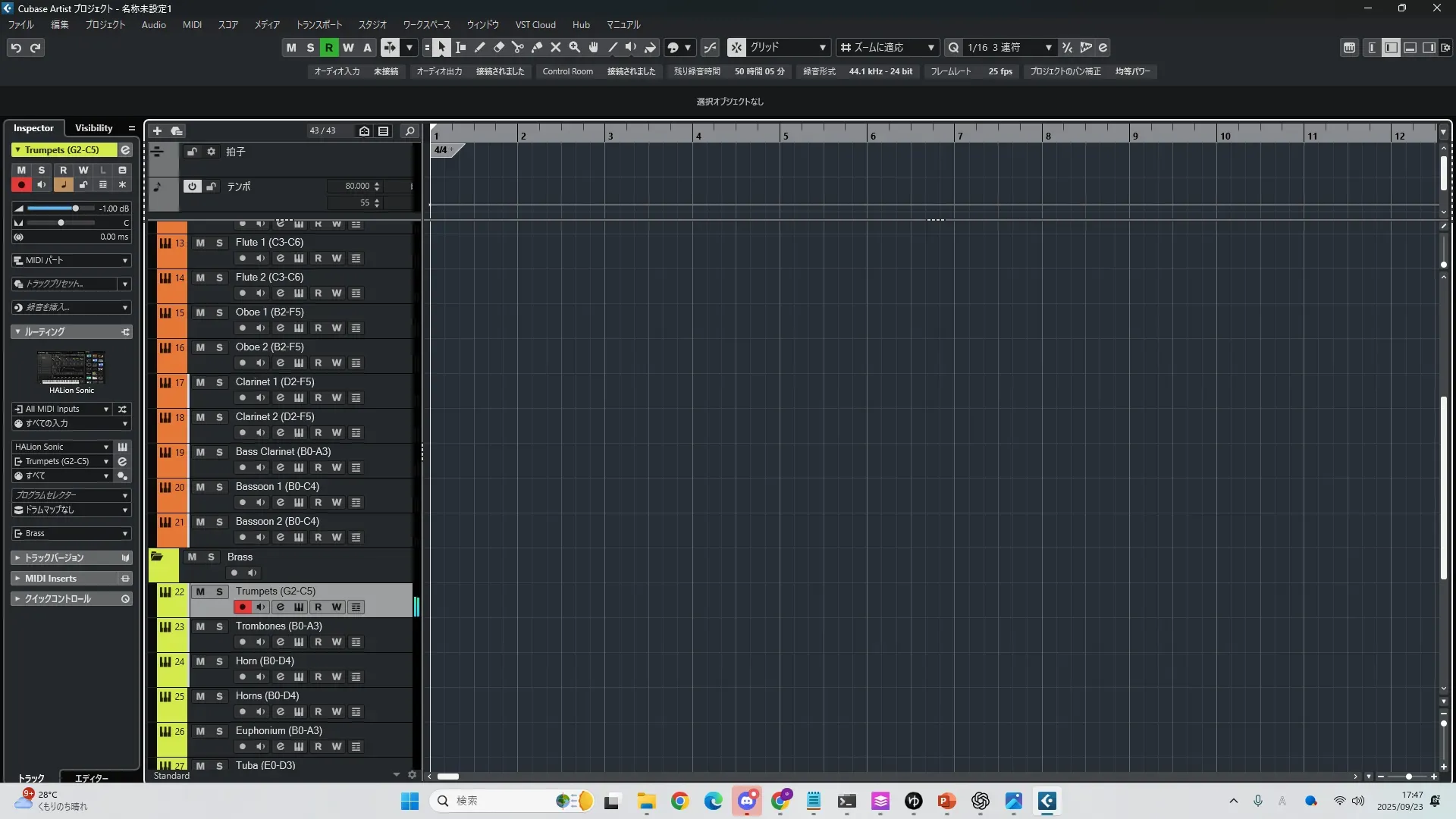Toggle record enable on Trumpets track
Screen dimensions: 1456x819
click(x=243, y=607)
